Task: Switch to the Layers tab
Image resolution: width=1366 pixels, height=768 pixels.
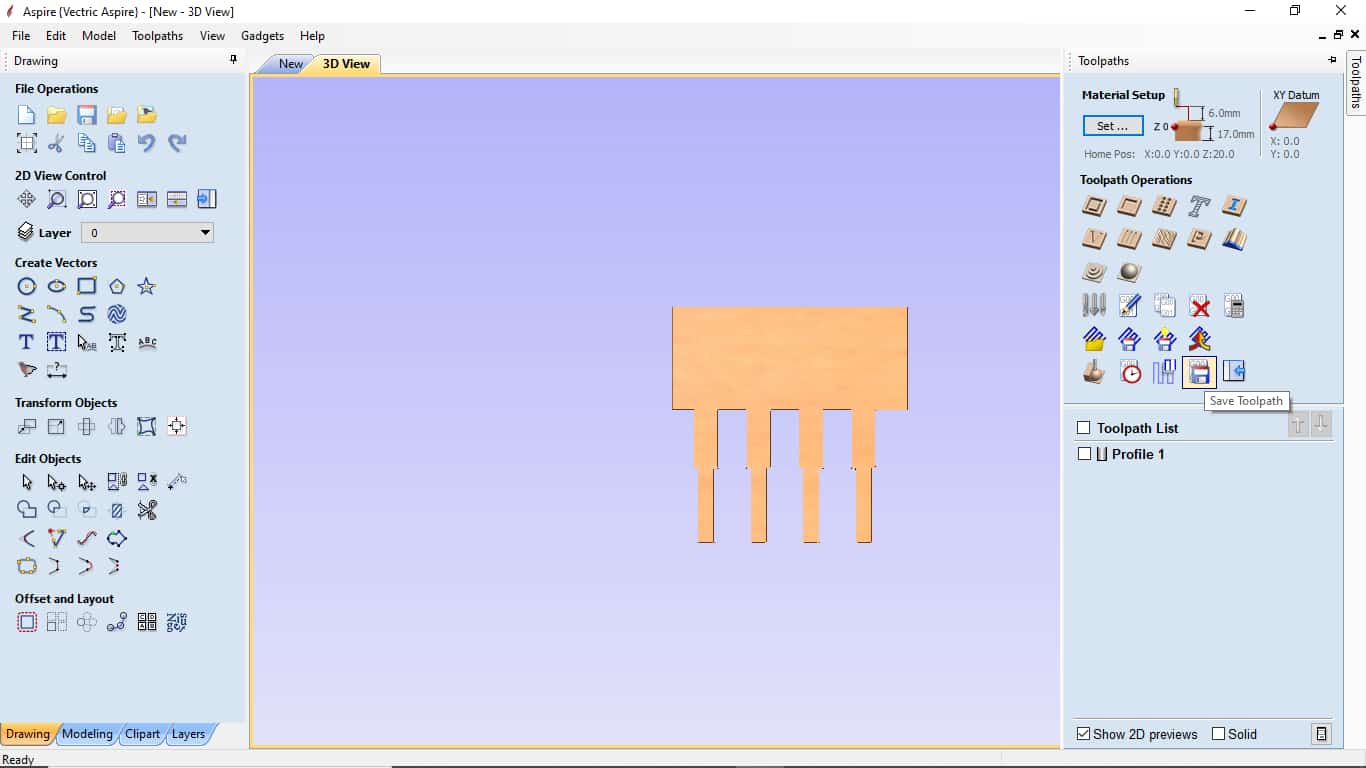Action: pyautogui.click(x=188, y=734)
